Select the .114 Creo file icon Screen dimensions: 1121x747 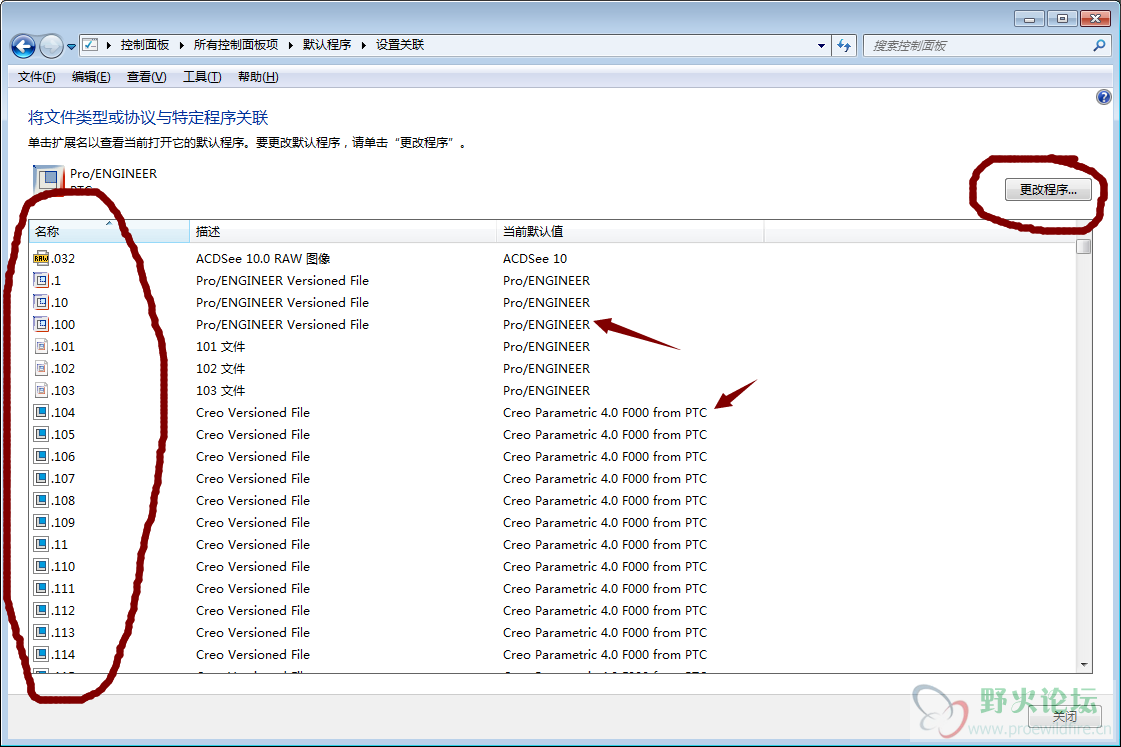click(41, 655)
